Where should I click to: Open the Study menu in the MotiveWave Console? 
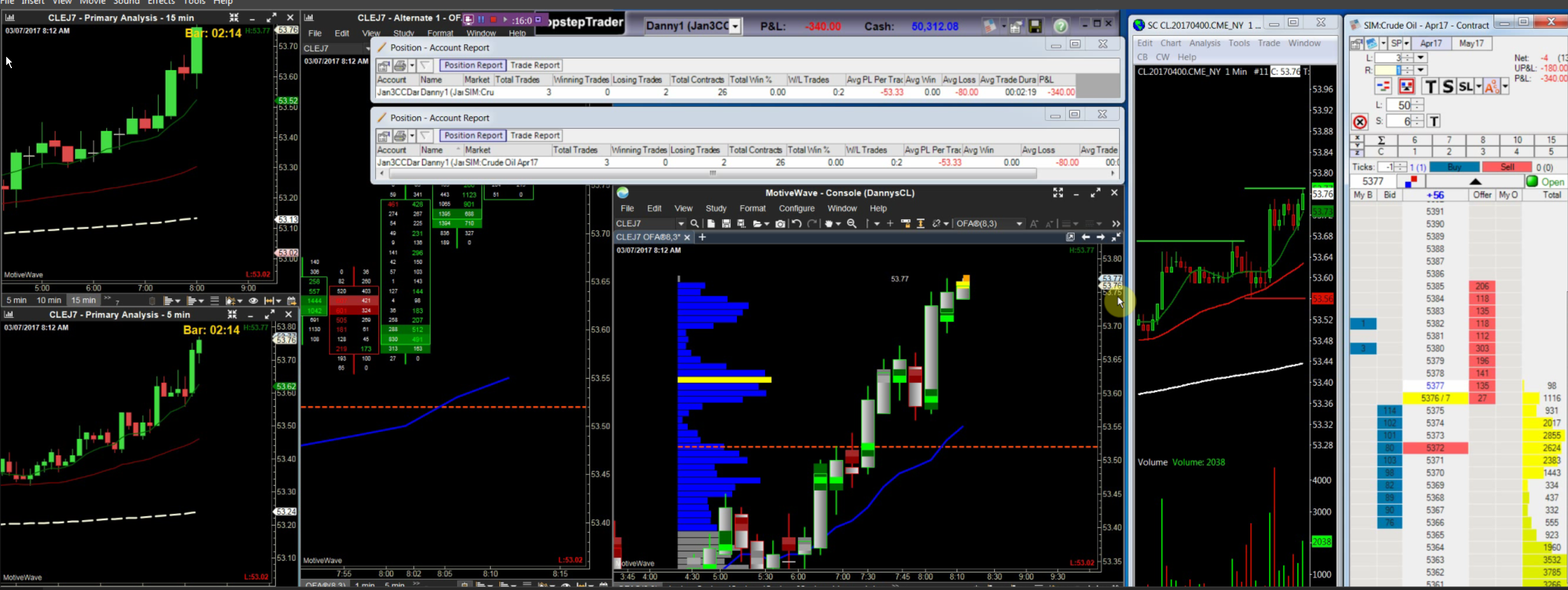pos(716,209)
